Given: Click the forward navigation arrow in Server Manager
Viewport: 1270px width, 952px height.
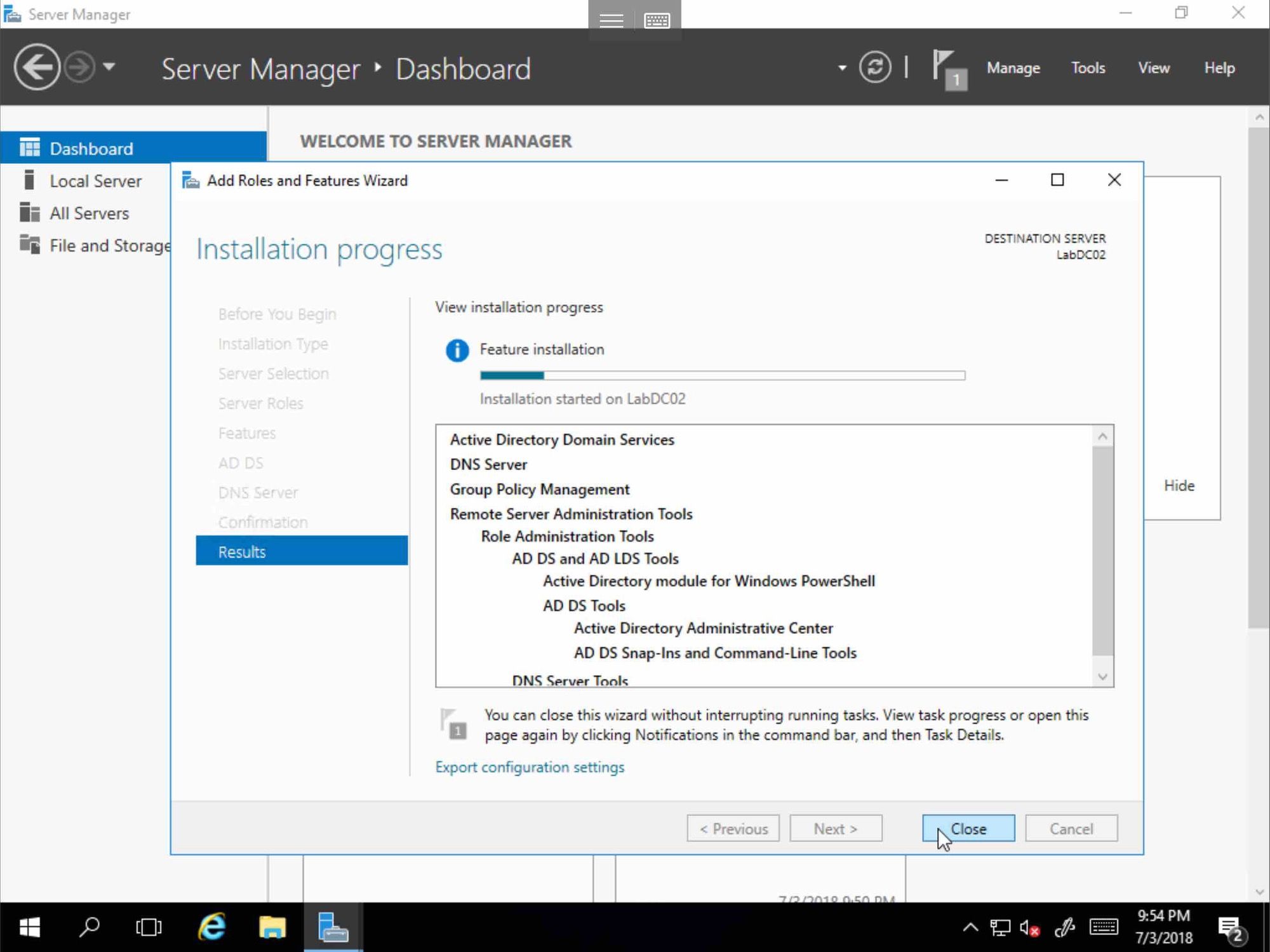Looking at the screenshot, I should (x=80, y=67).
